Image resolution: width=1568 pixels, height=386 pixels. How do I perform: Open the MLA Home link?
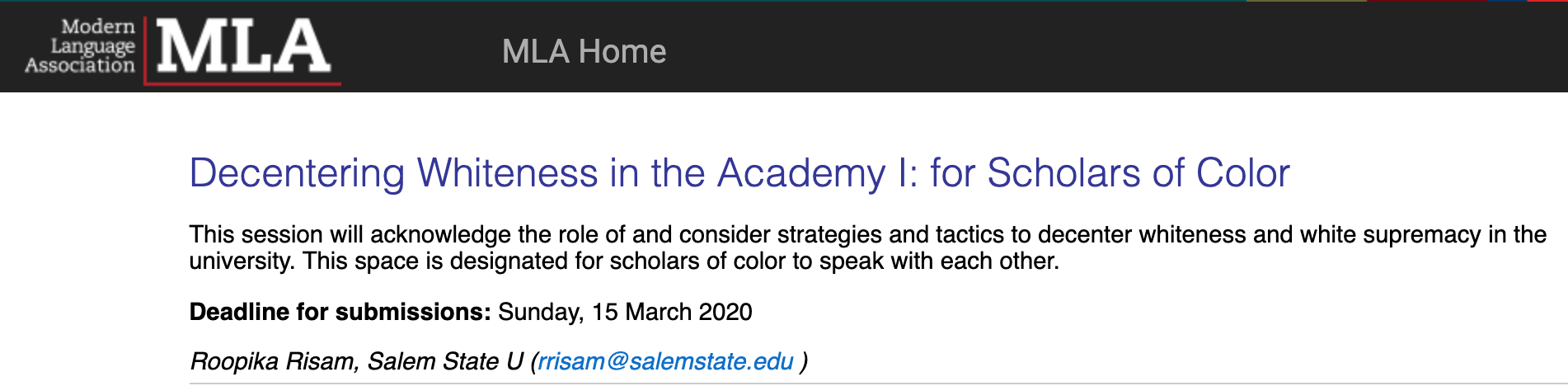pyautogui.click(x=584, y=51)
